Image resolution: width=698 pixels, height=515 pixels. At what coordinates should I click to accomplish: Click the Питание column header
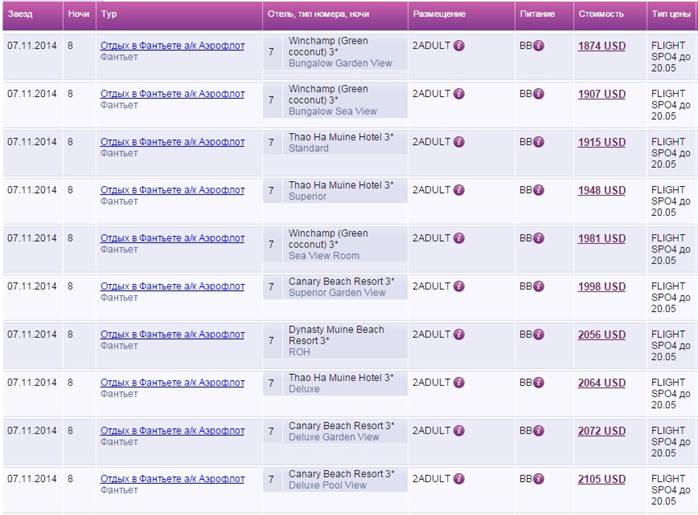(x=537, y=14)
